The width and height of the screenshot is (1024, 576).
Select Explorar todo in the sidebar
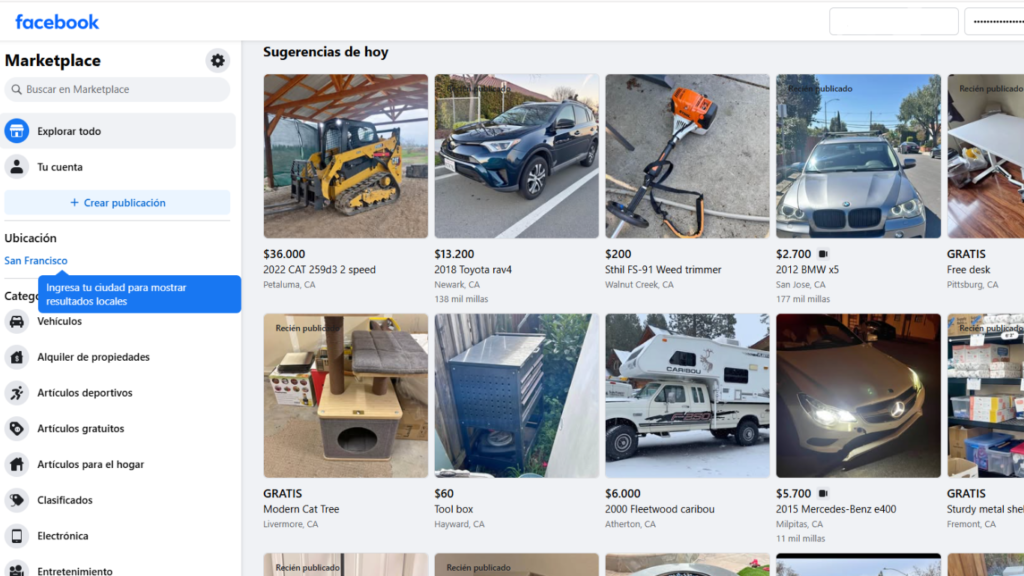118,131
